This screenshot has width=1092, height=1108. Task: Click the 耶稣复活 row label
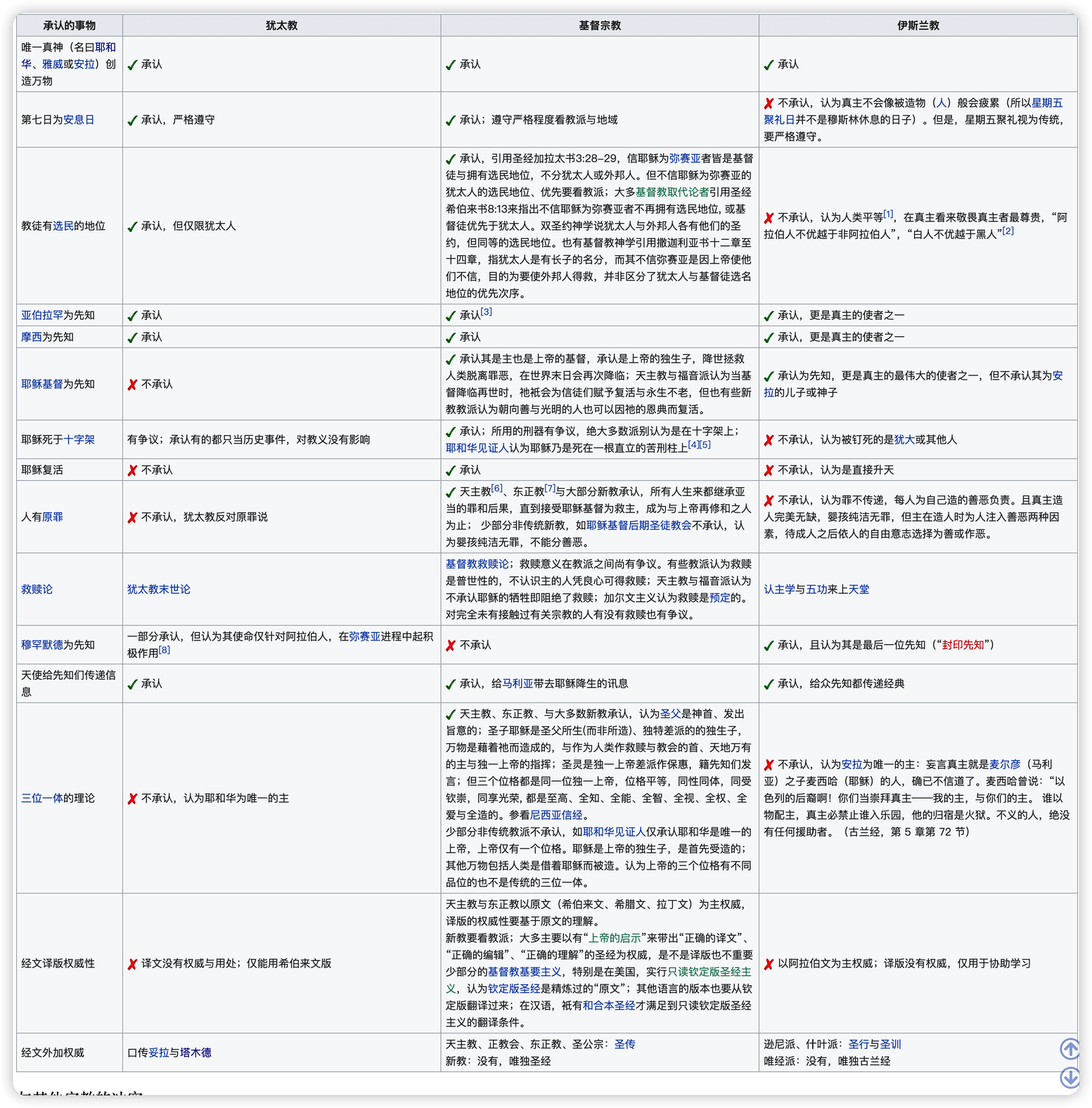pos(42,470)
